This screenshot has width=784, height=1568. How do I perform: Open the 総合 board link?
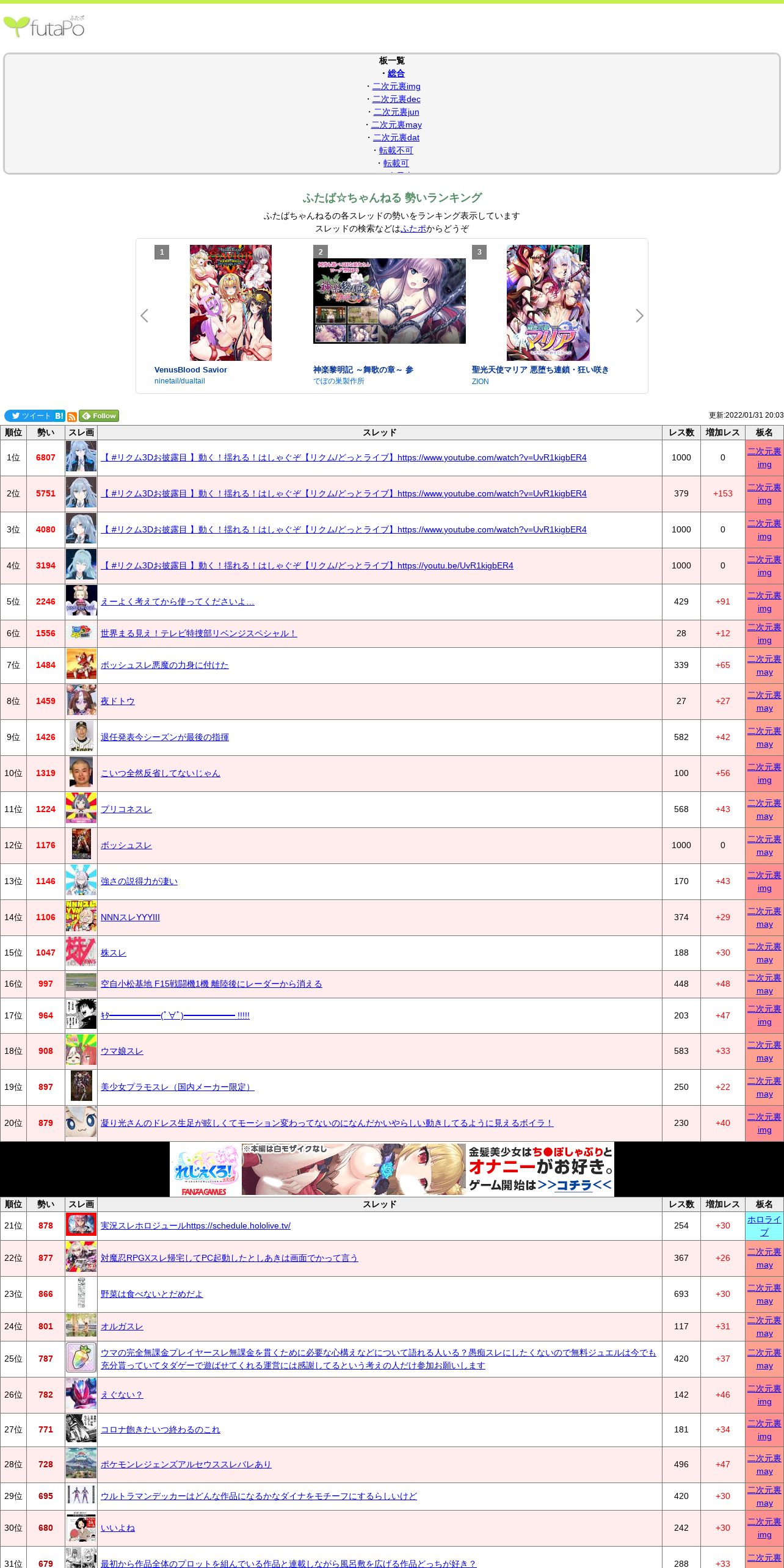(x=396, y=73)
